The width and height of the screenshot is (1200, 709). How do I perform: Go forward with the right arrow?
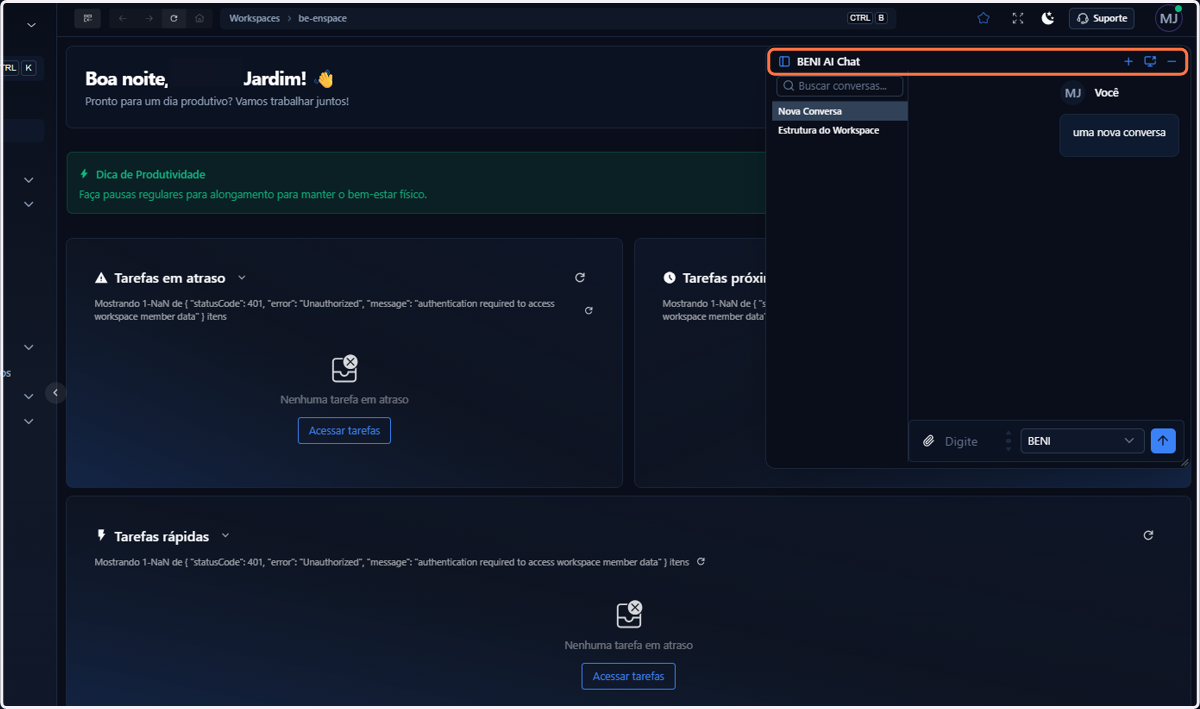149,18
